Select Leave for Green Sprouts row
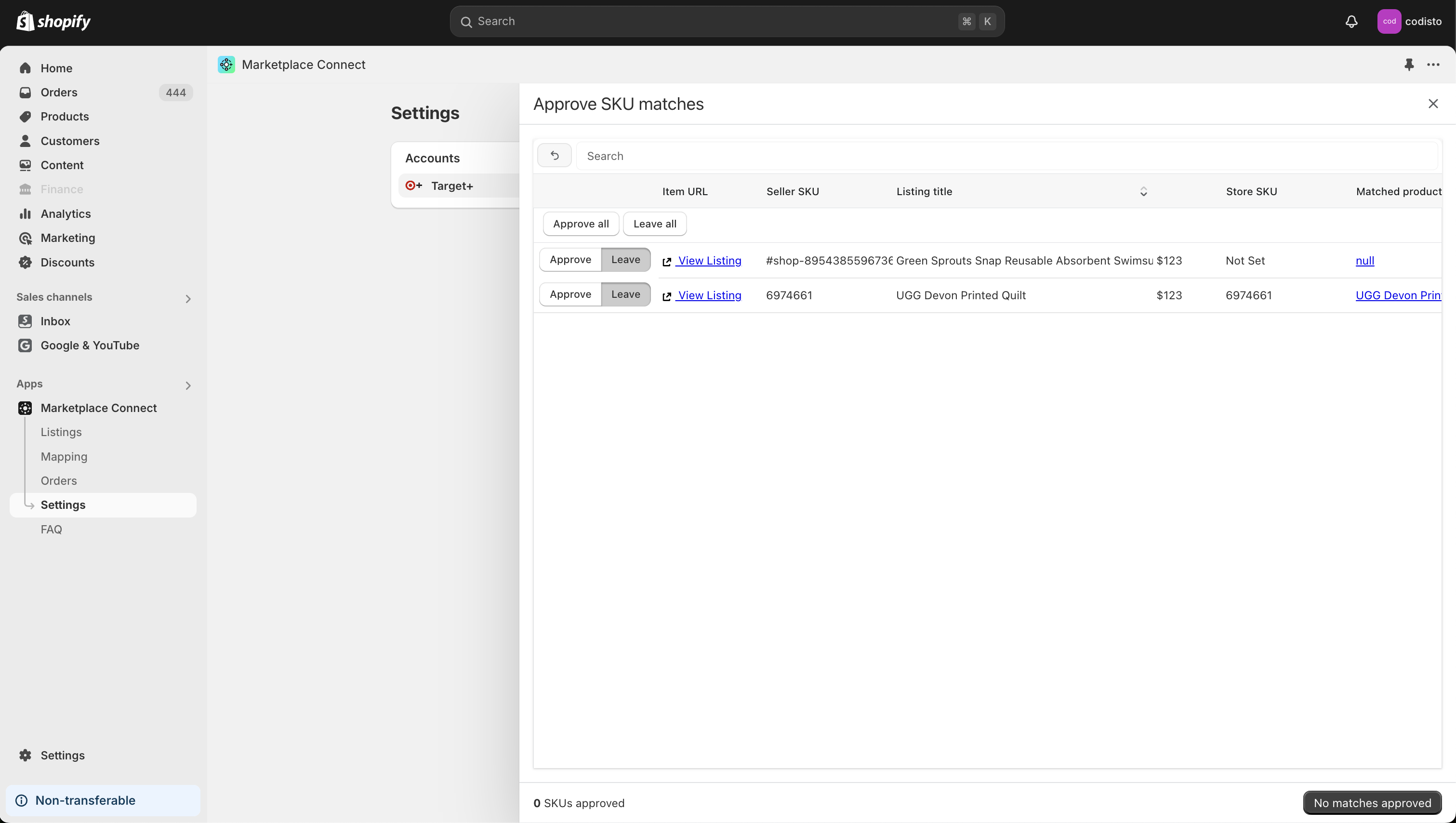Screen dimensions: 1456x823 click(626, 259)
